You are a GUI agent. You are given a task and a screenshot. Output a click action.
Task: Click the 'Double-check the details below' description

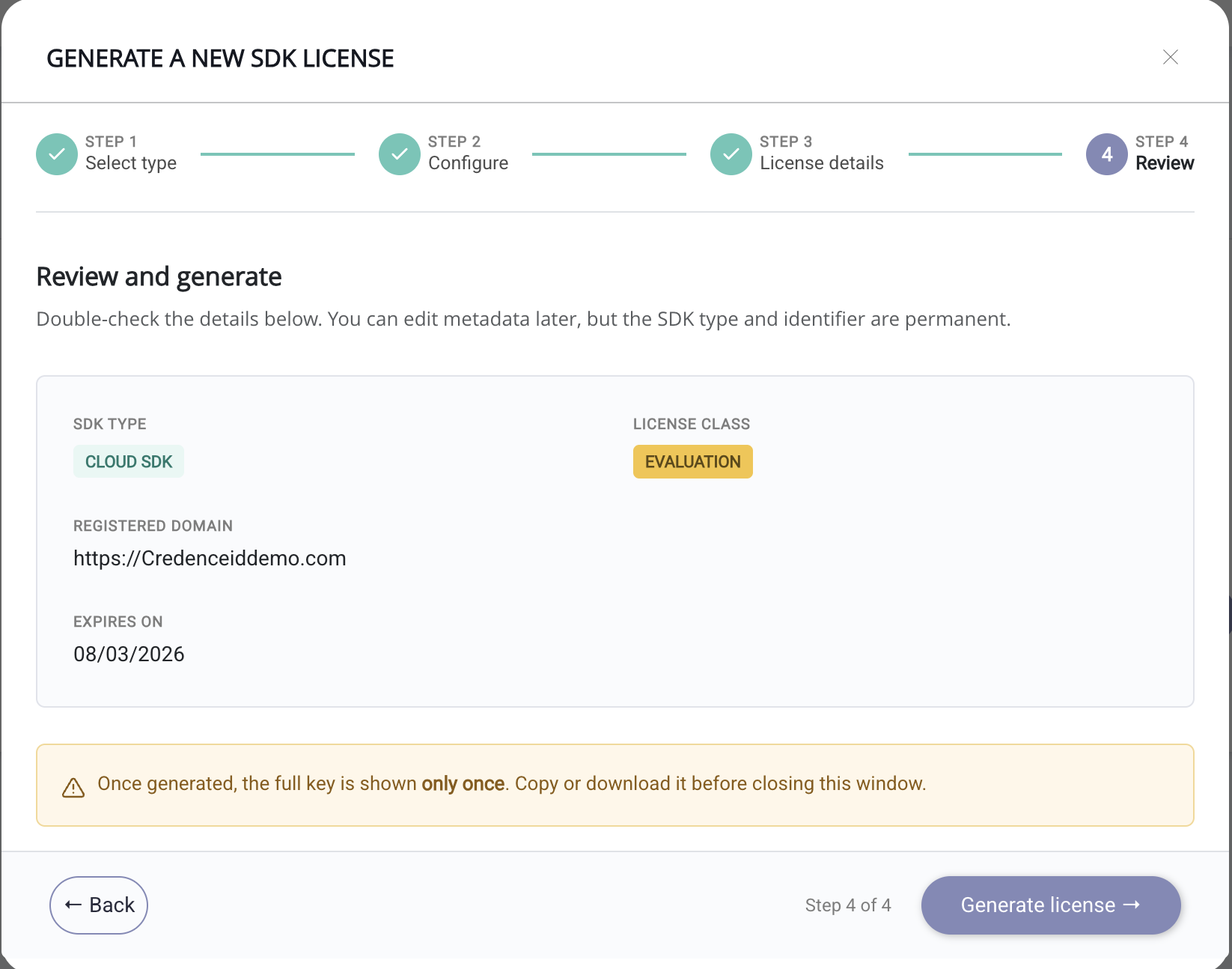pyautogui.click(x=523, y=319)
